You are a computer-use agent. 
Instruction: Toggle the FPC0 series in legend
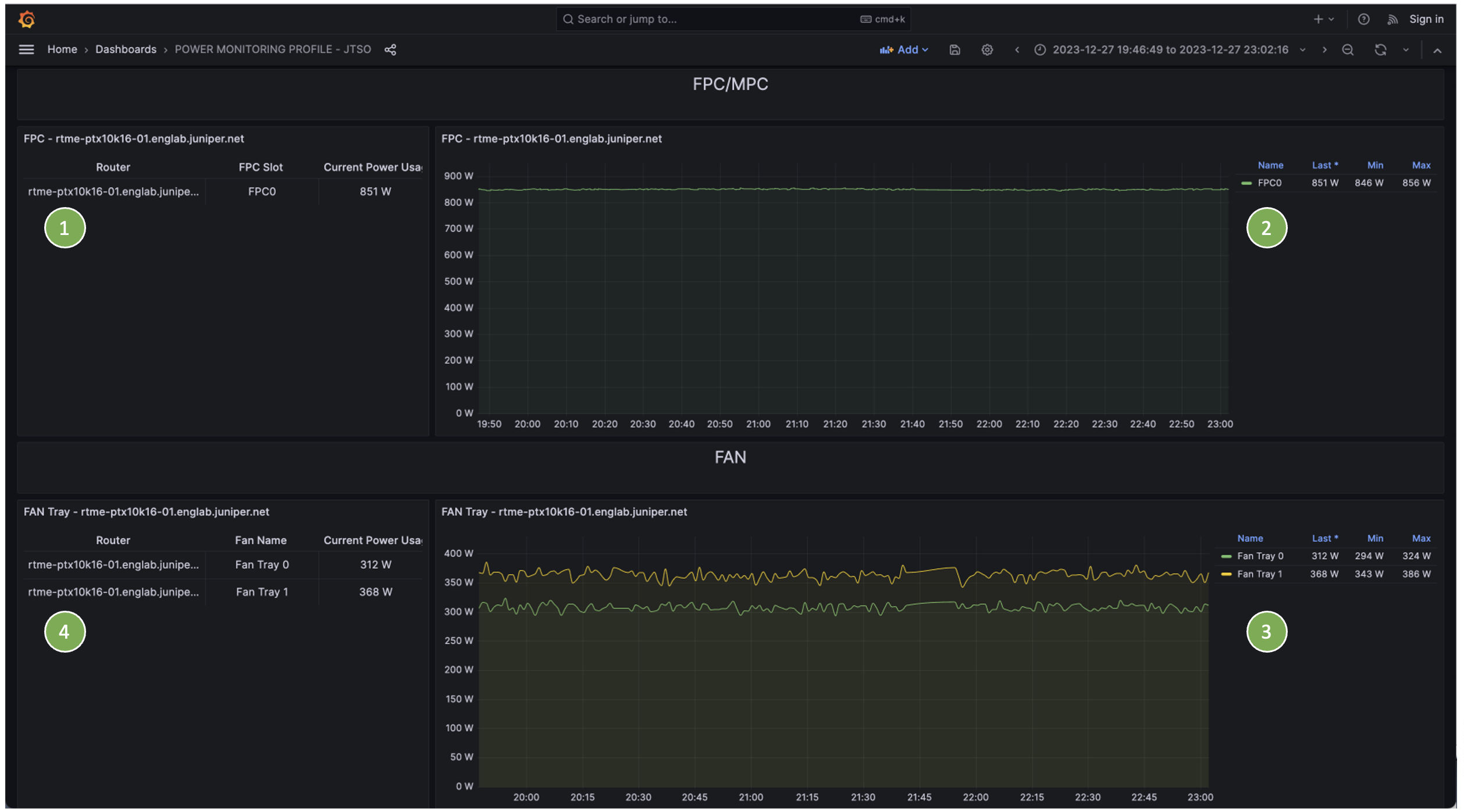tap(1269, 183)
